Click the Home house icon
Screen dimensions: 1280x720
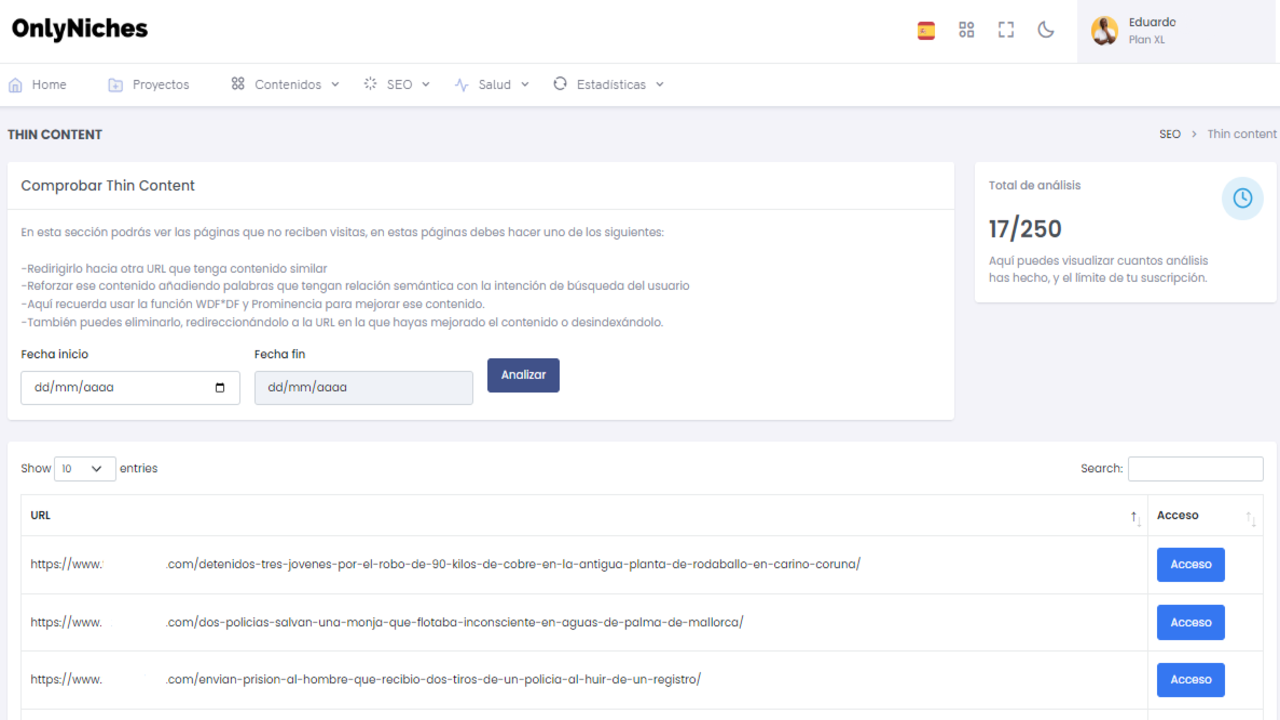pos(15,85)
